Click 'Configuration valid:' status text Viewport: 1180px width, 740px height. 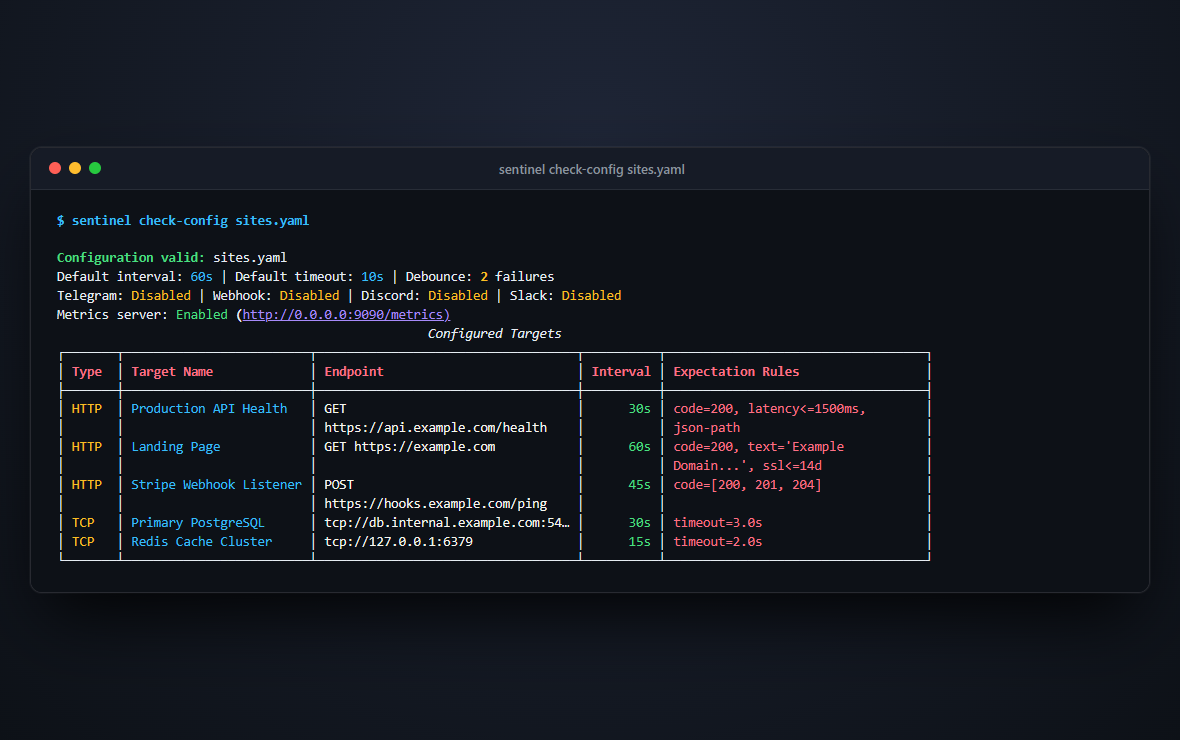[131, 257]
